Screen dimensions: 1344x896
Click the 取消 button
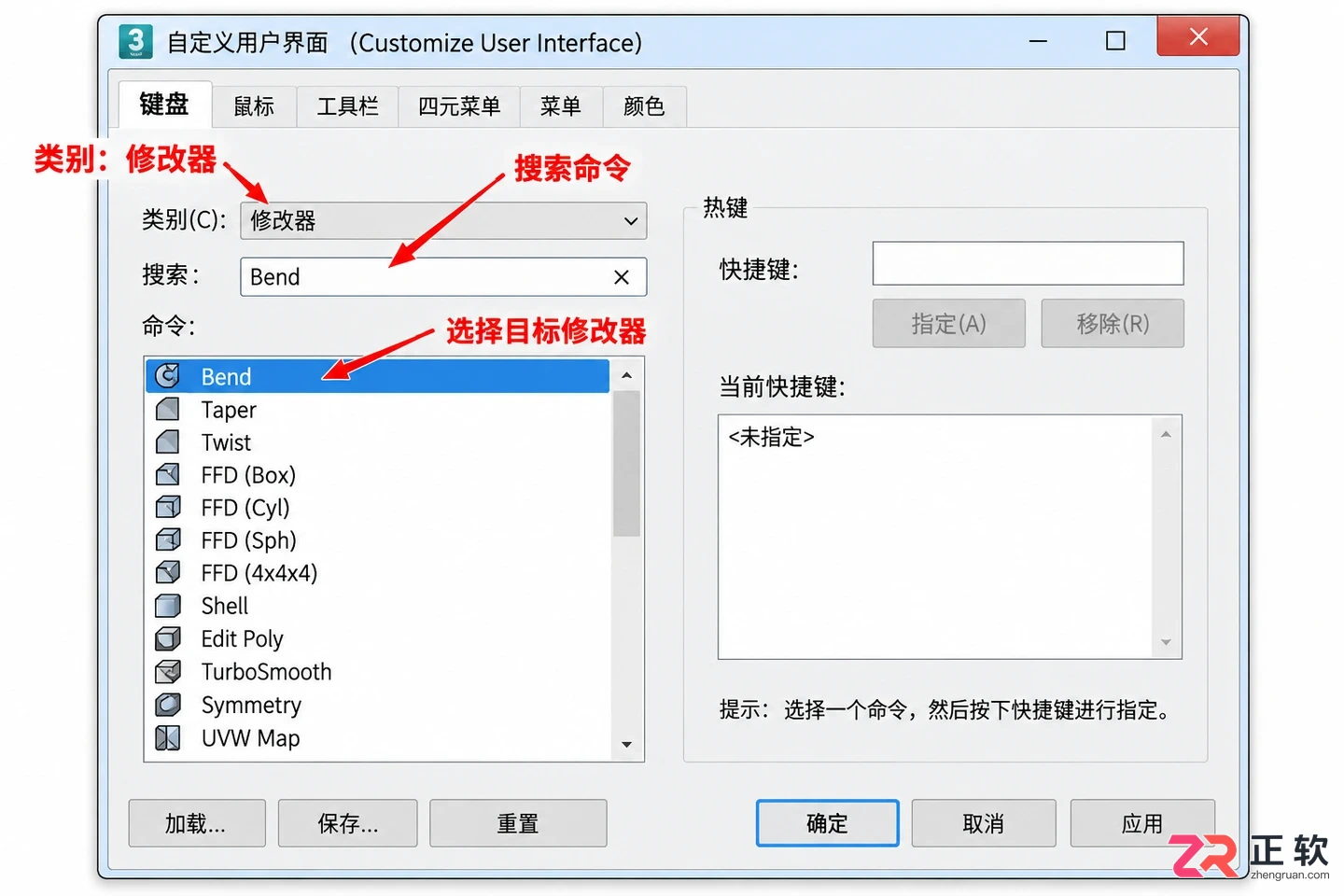983,823
